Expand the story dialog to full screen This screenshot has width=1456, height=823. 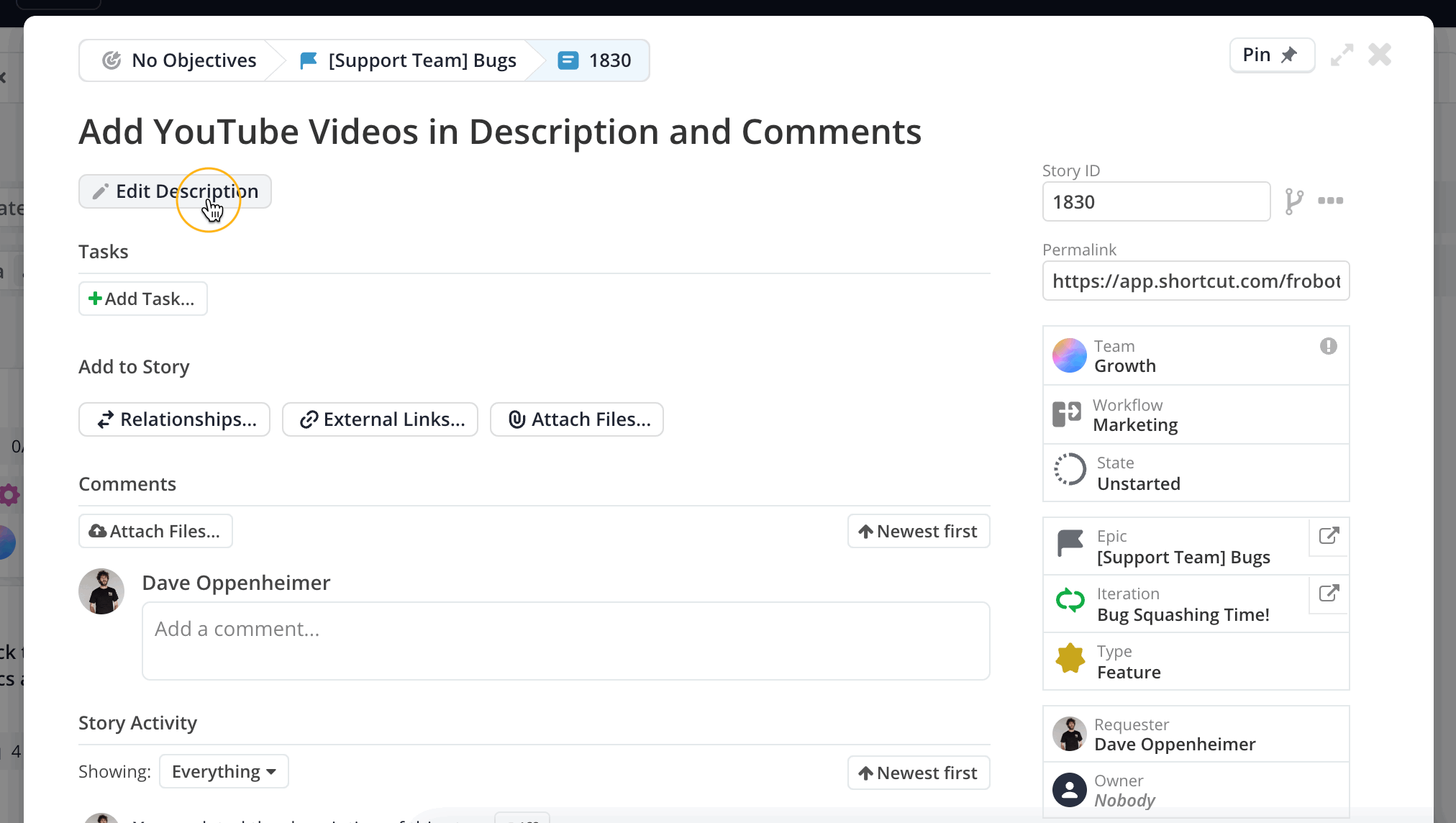1341,55
